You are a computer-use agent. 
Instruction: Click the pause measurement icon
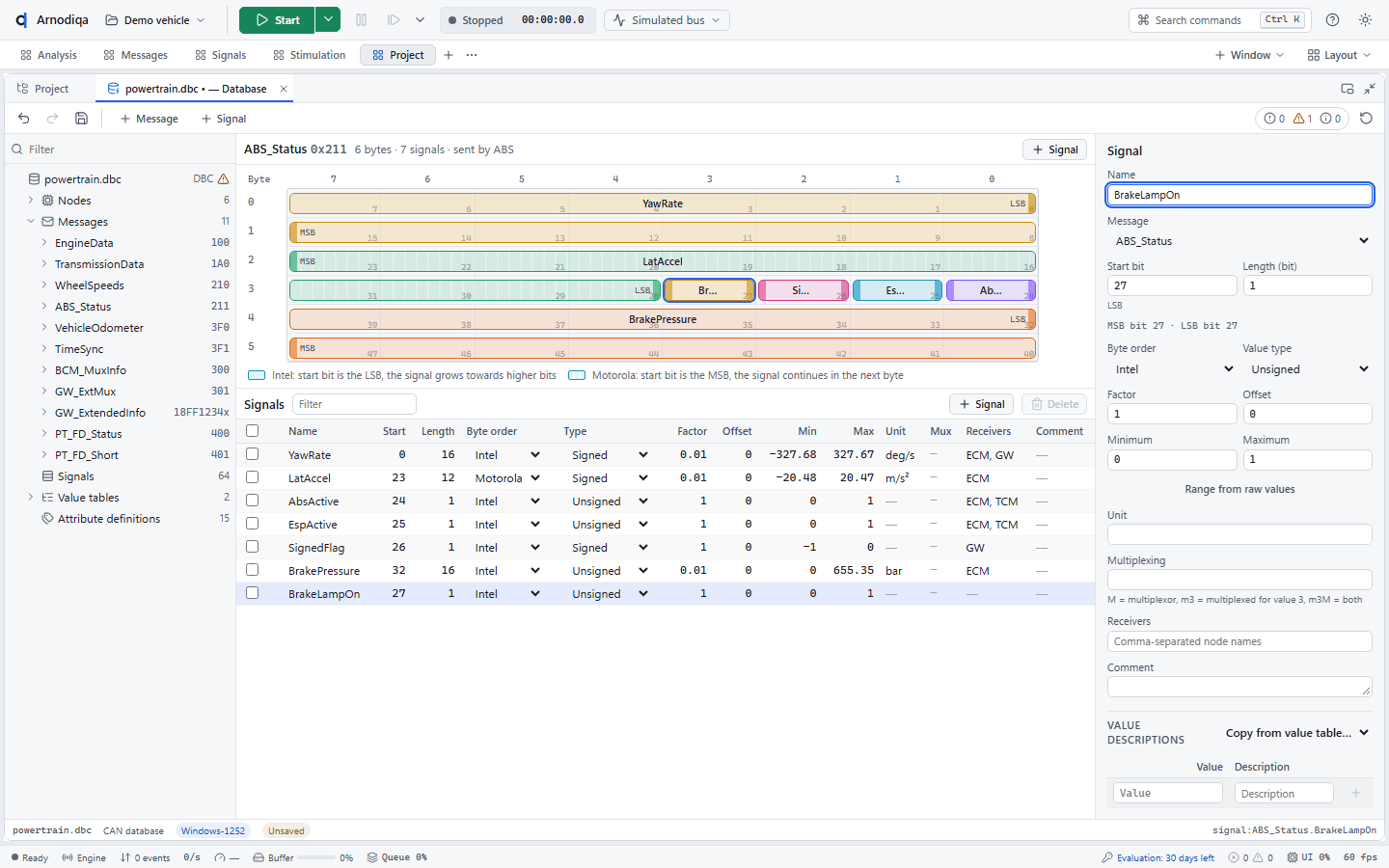point(362,20)
